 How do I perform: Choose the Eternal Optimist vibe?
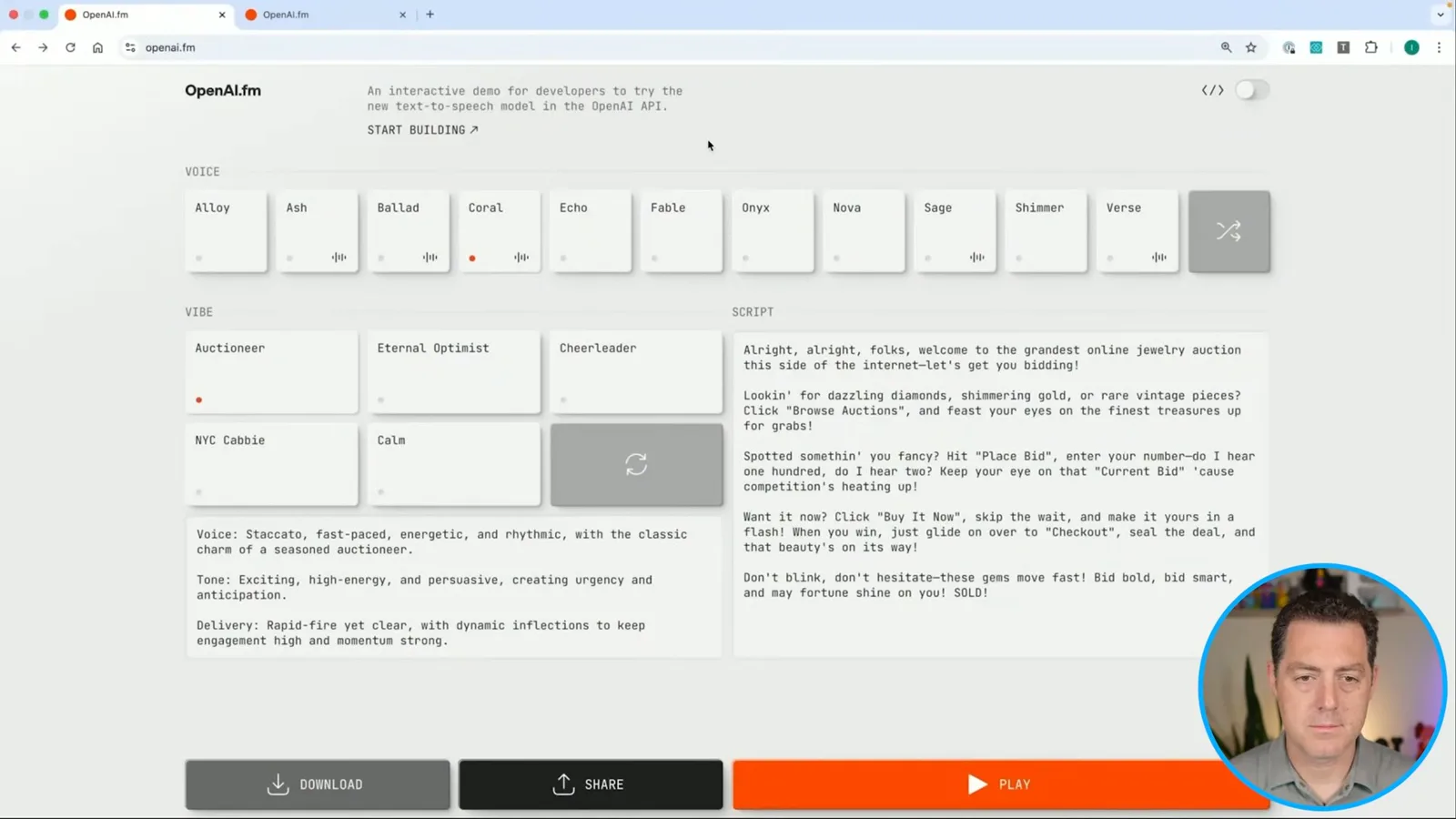coord(453,372)
